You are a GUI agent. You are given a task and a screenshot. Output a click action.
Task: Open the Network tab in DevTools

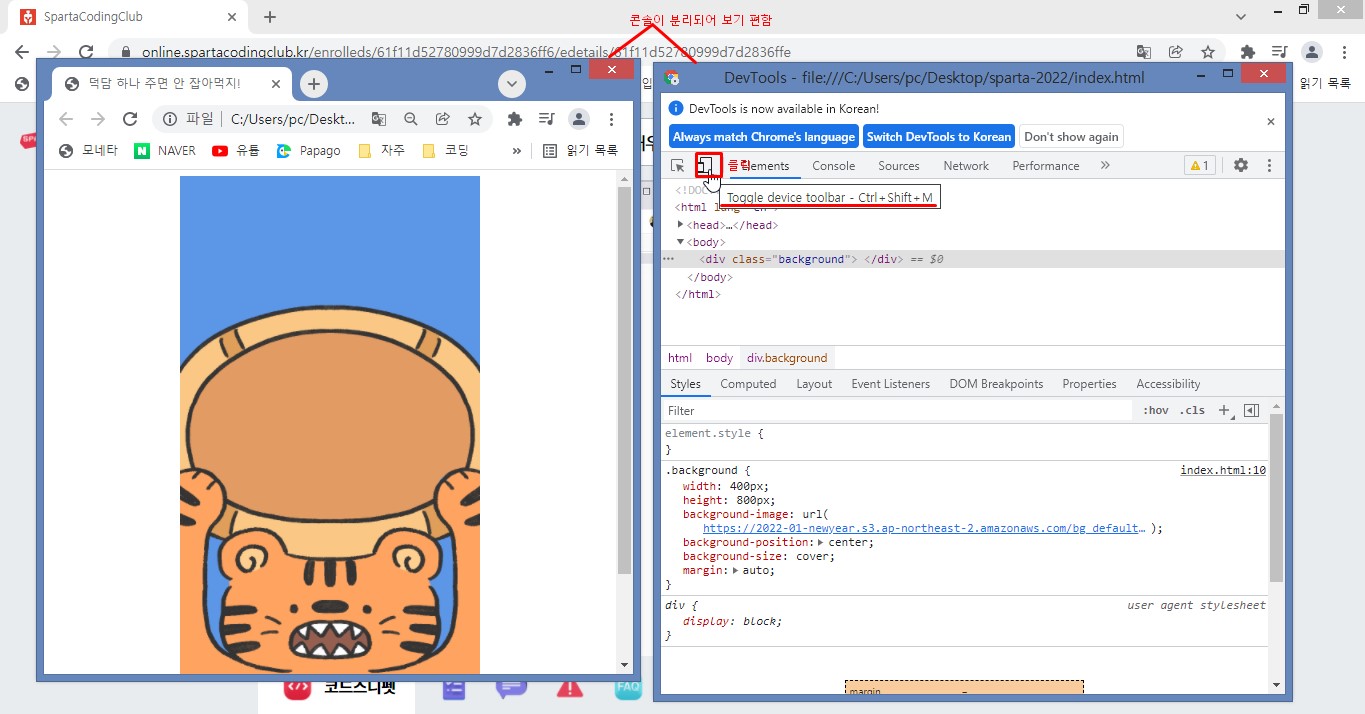tap(966, 166)
